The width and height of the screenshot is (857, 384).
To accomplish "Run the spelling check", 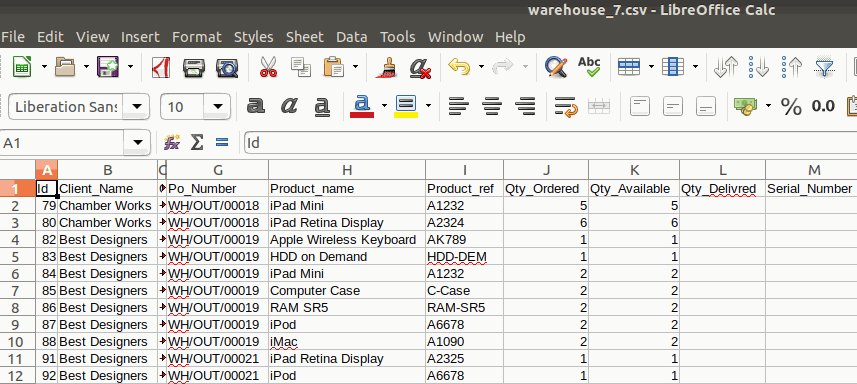I will pyautogui.click(x=589, y=67).
